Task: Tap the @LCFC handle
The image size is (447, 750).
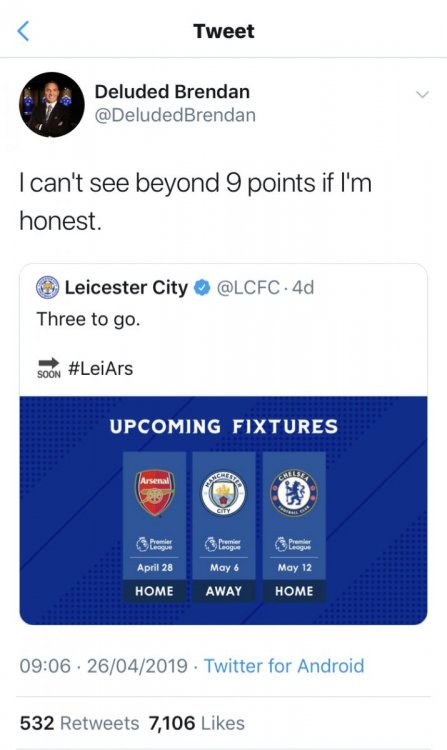Action: tap(248, 287)
